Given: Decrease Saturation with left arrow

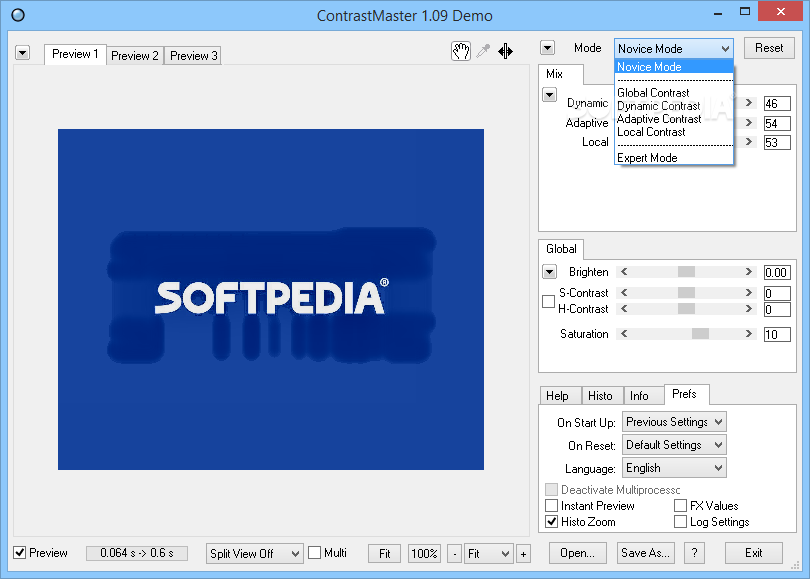Looking at the screenshot, I should coord(624,334).
